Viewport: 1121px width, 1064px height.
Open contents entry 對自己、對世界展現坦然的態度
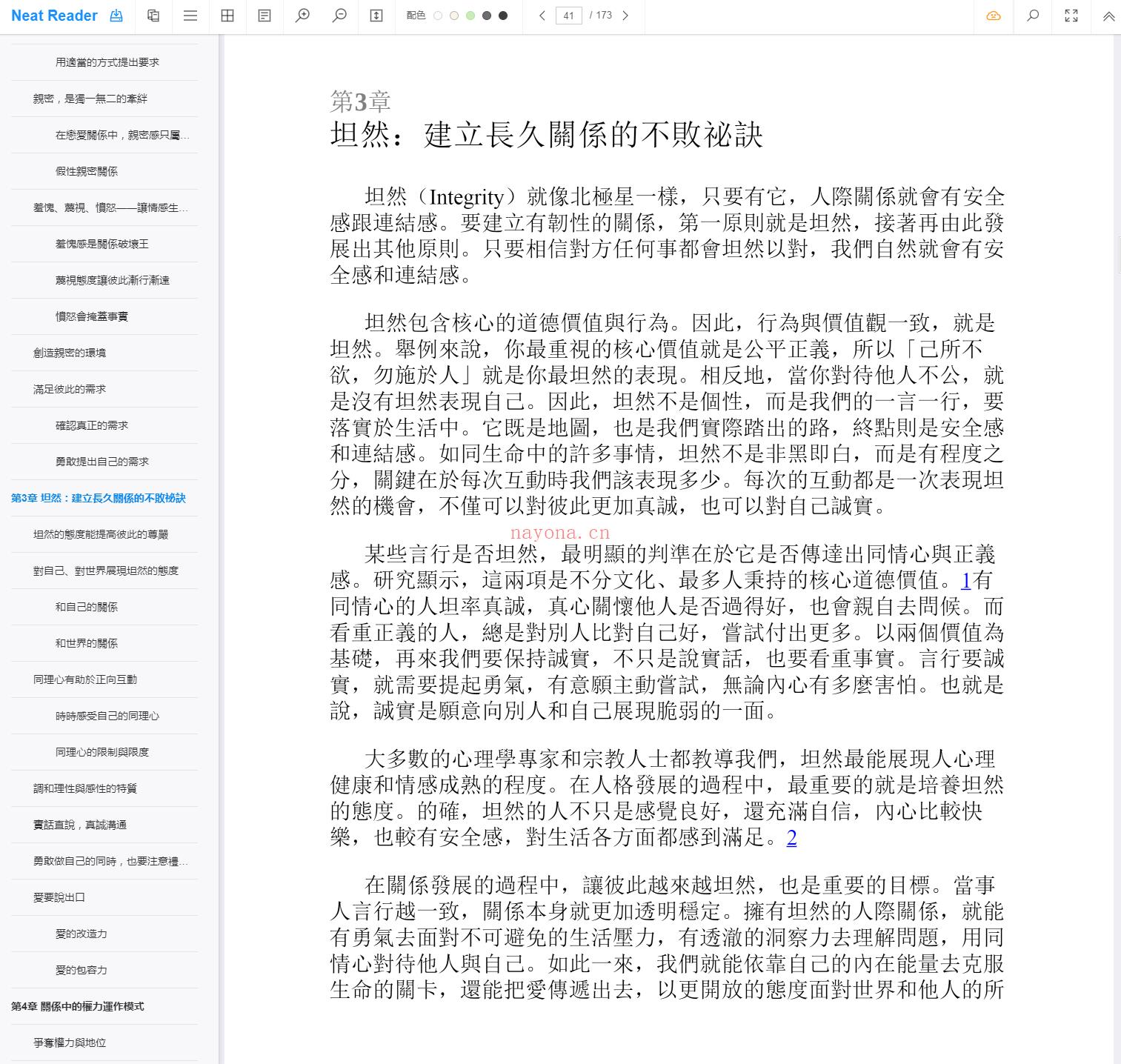tap(104, 571)
